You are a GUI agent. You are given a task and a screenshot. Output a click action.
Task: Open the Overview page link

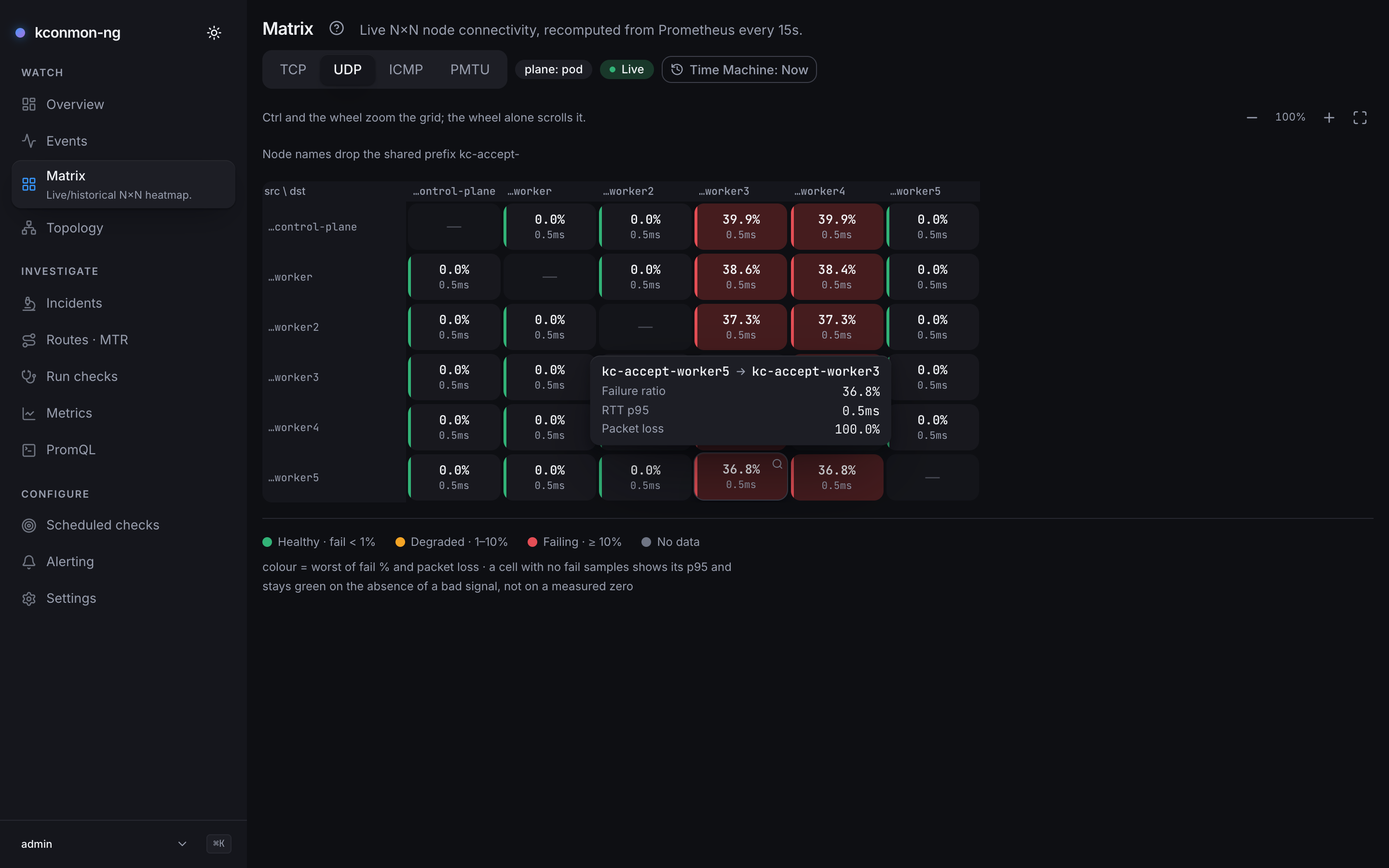coord(123,105)
